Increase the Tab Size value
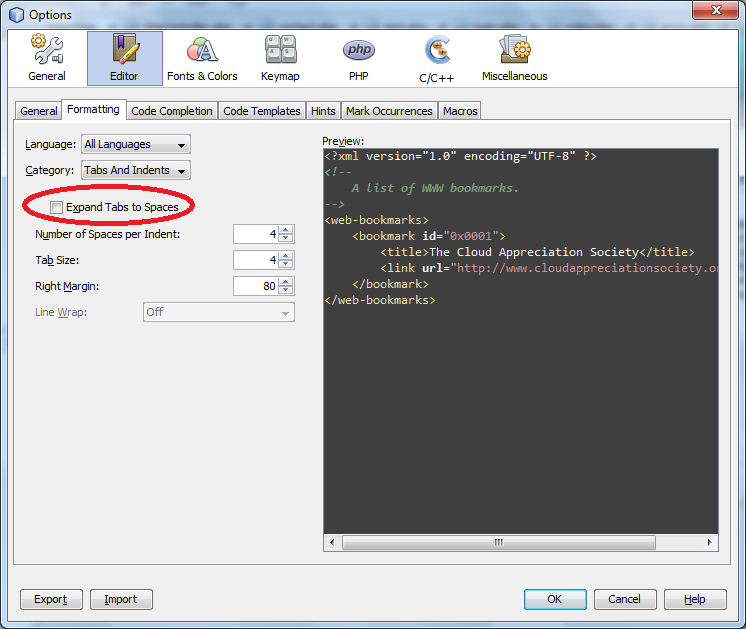Image resolution: width=746 pixels, height=629 pixels. [x=285, y=256]
